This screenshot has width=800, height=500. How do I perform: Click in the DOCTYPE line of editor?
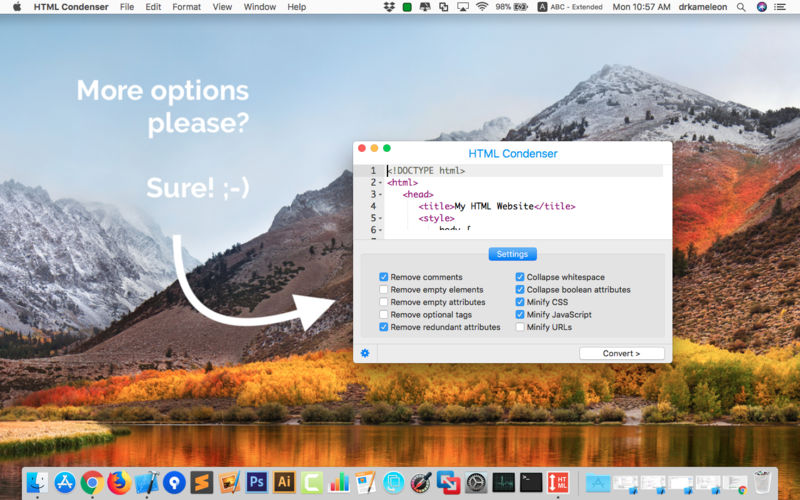pos(523,170)
